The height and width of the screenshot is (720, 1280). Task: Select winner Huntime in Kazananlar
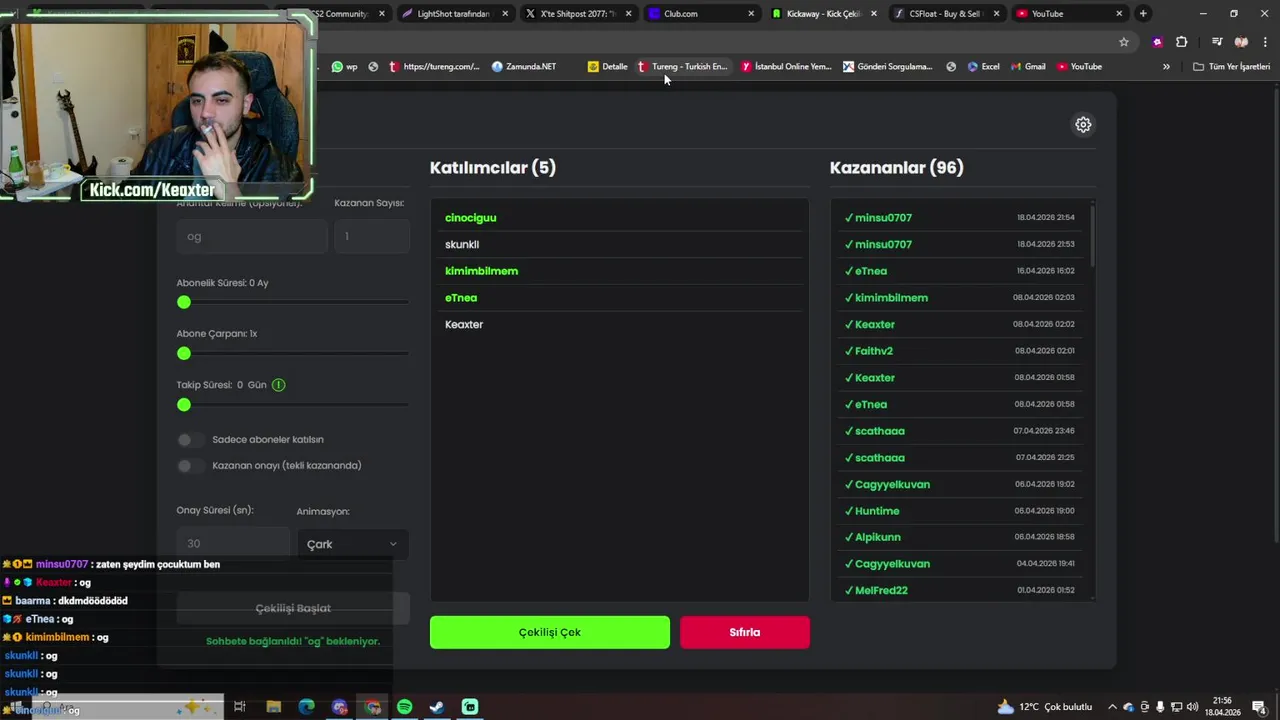(x=877, y=511)
